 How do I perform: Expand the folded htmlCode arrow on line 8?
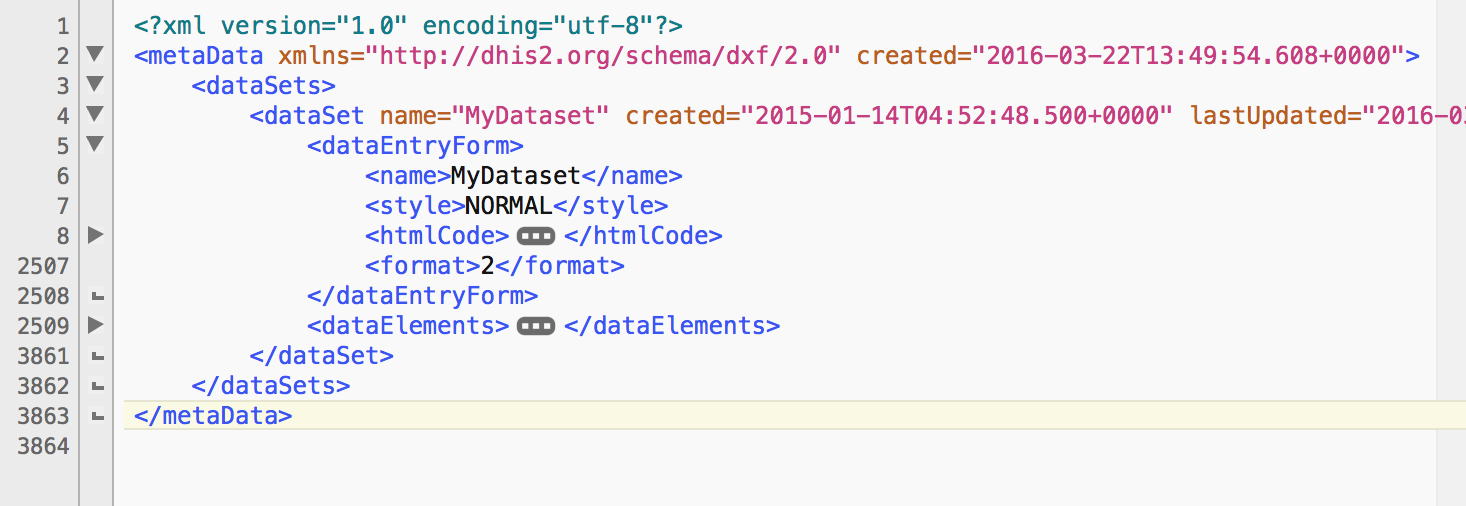coord(95,235)
